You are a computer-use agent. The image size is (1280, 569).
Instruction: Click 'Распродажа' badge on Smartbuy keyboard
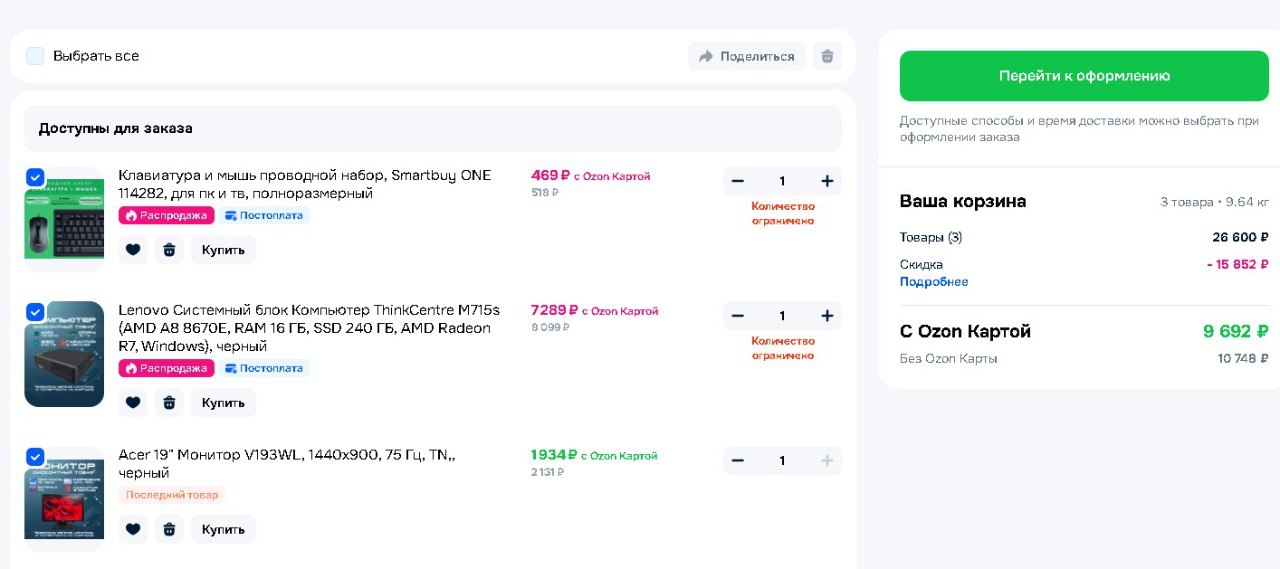point(167,215)
